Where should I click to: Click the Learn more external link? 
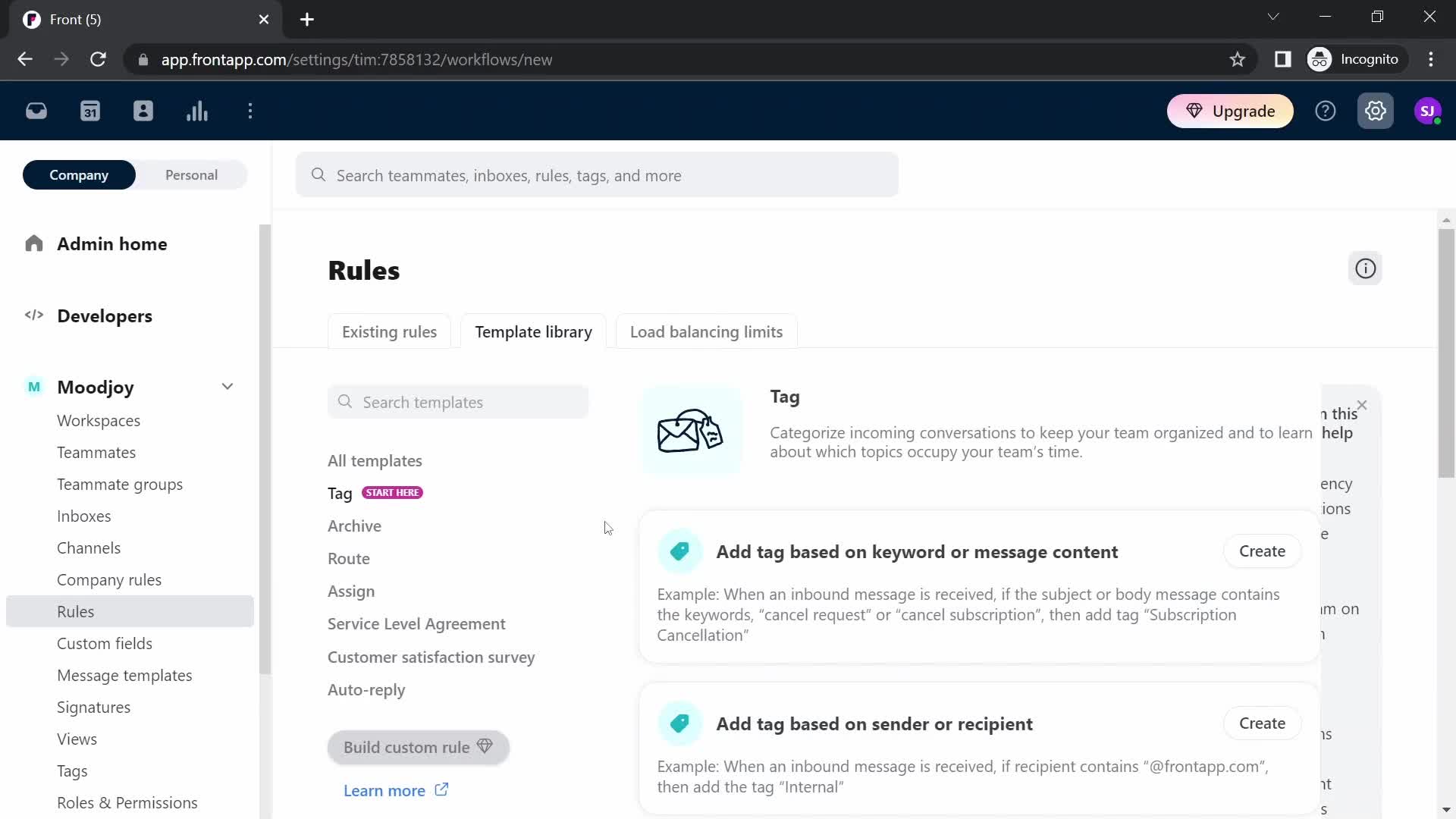pyautogui.click(x=395, y=790)
